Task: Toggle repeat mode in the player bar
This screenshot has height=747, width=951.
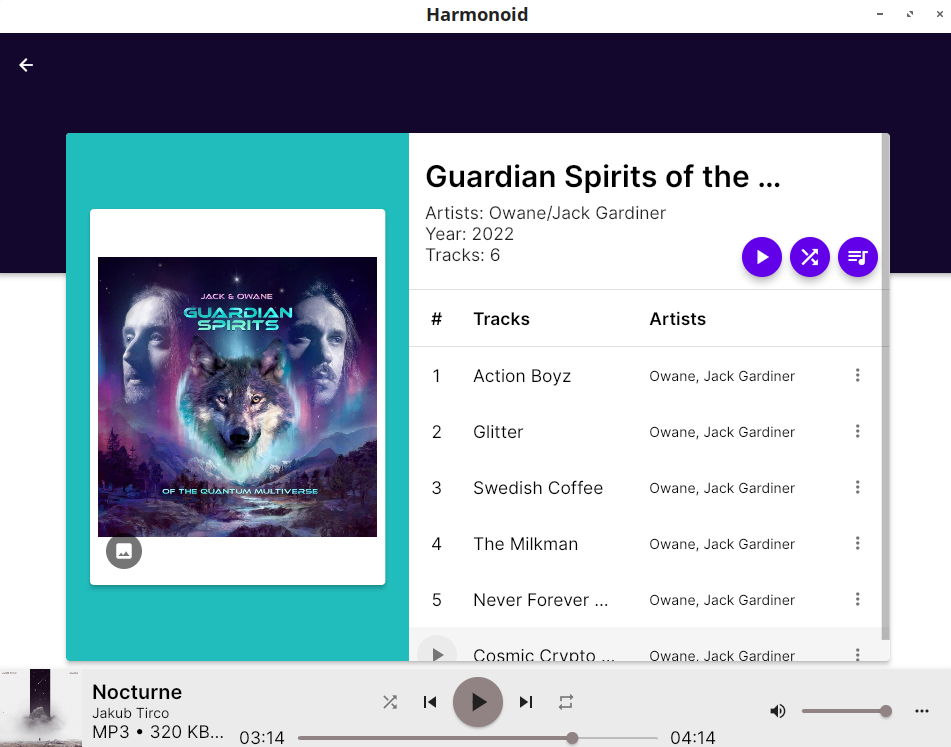Action: [x=566, y=702]
